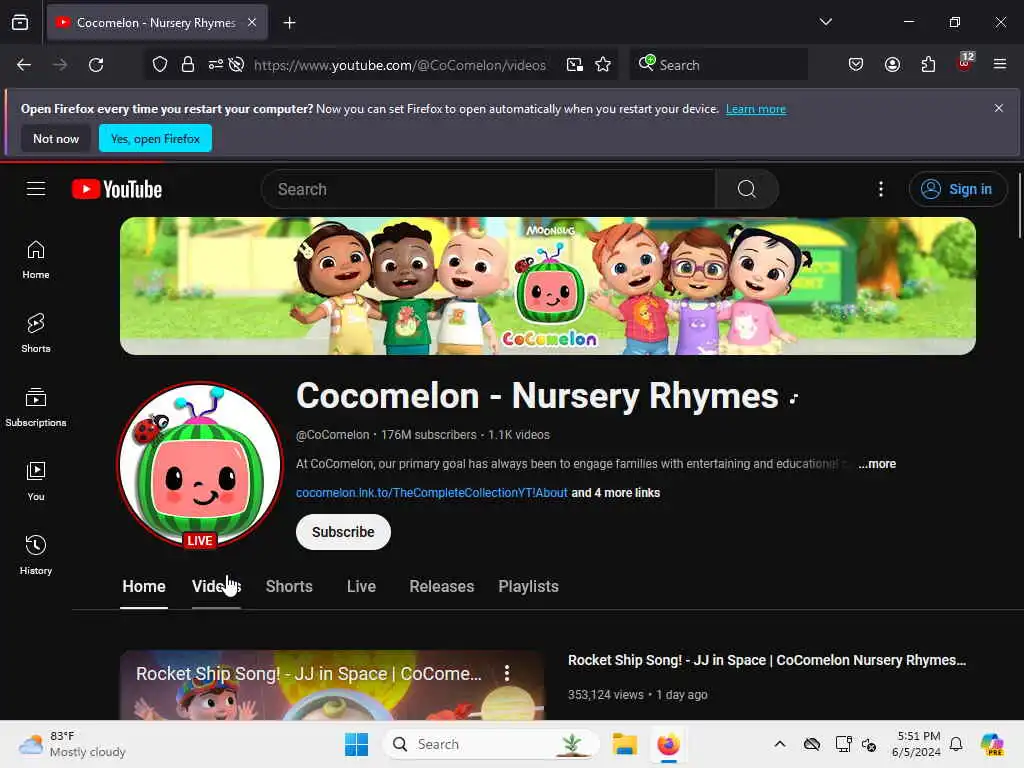Image resolution: width=1024 pixels, height=768 pixels.
Task: Show and 4 more links
Action: [615, 493]
